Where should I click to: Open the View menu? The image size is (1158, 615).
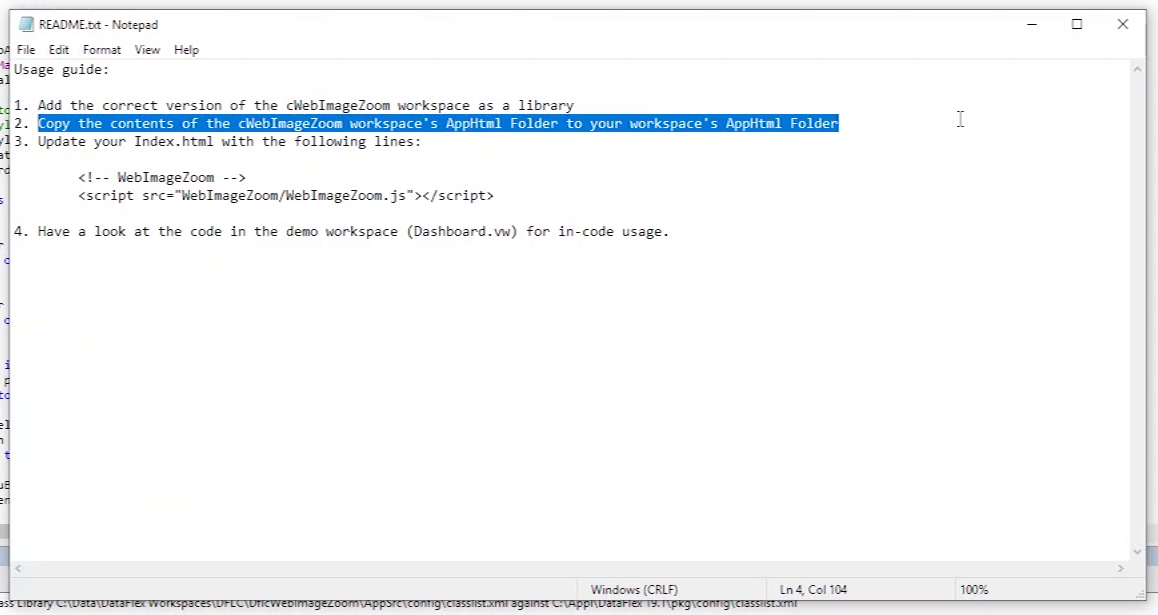pos(147,50)
